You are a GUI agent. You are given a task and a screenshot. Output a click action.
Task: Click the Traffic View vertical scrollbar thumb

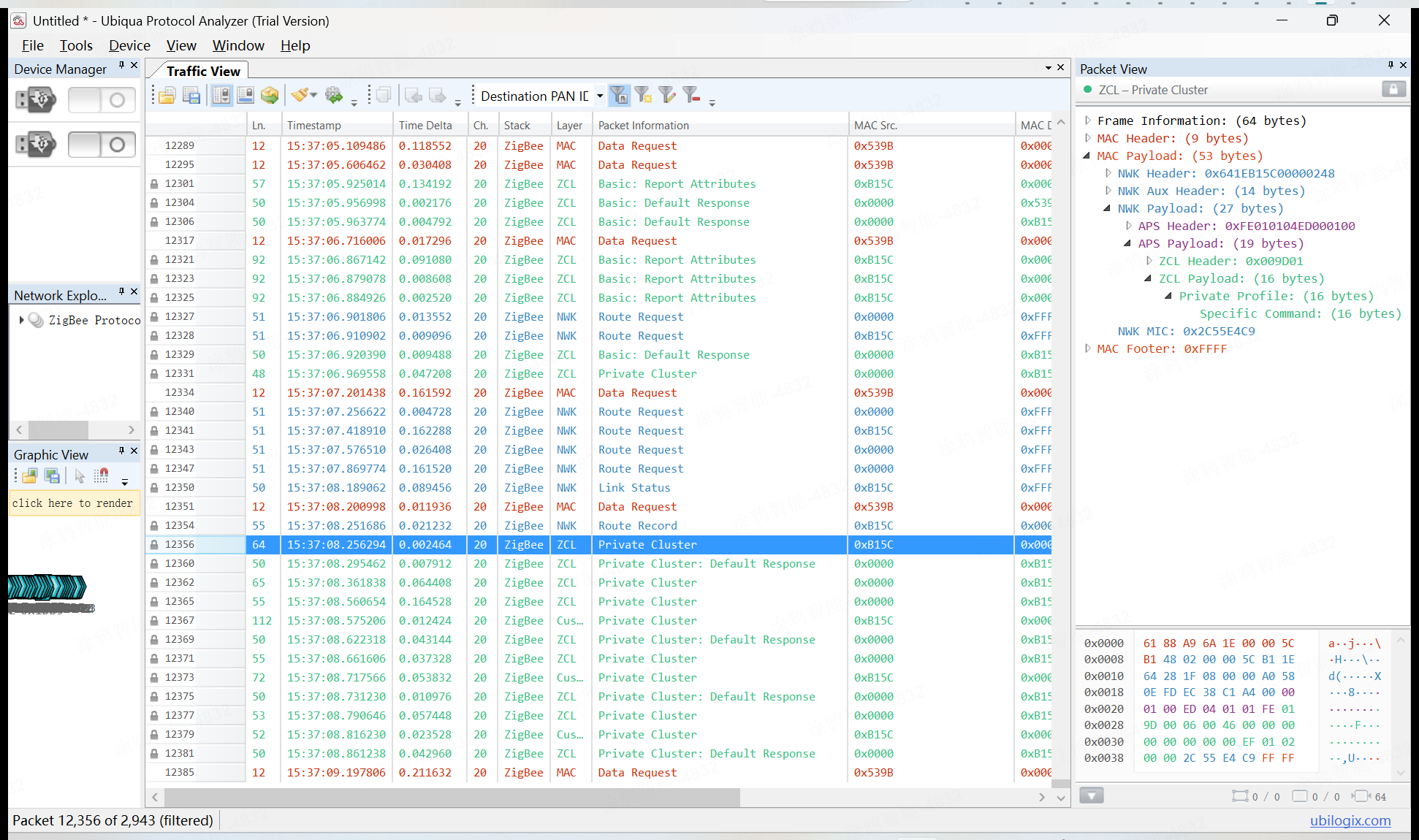1061,783
